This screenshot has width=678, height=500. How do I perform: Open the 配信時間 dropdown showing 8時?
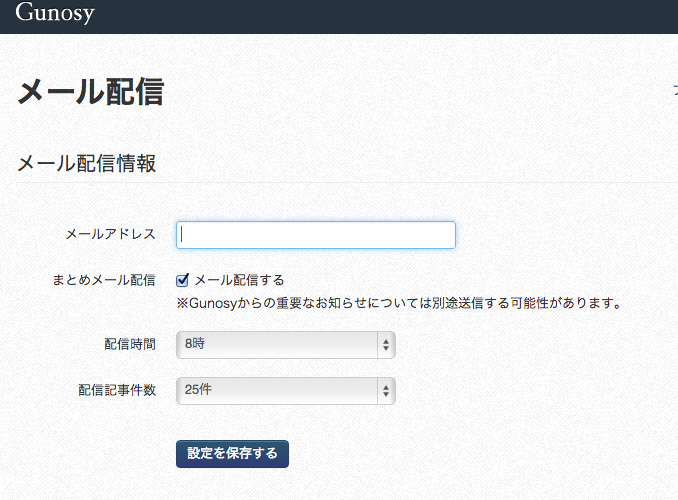[286, 345]
